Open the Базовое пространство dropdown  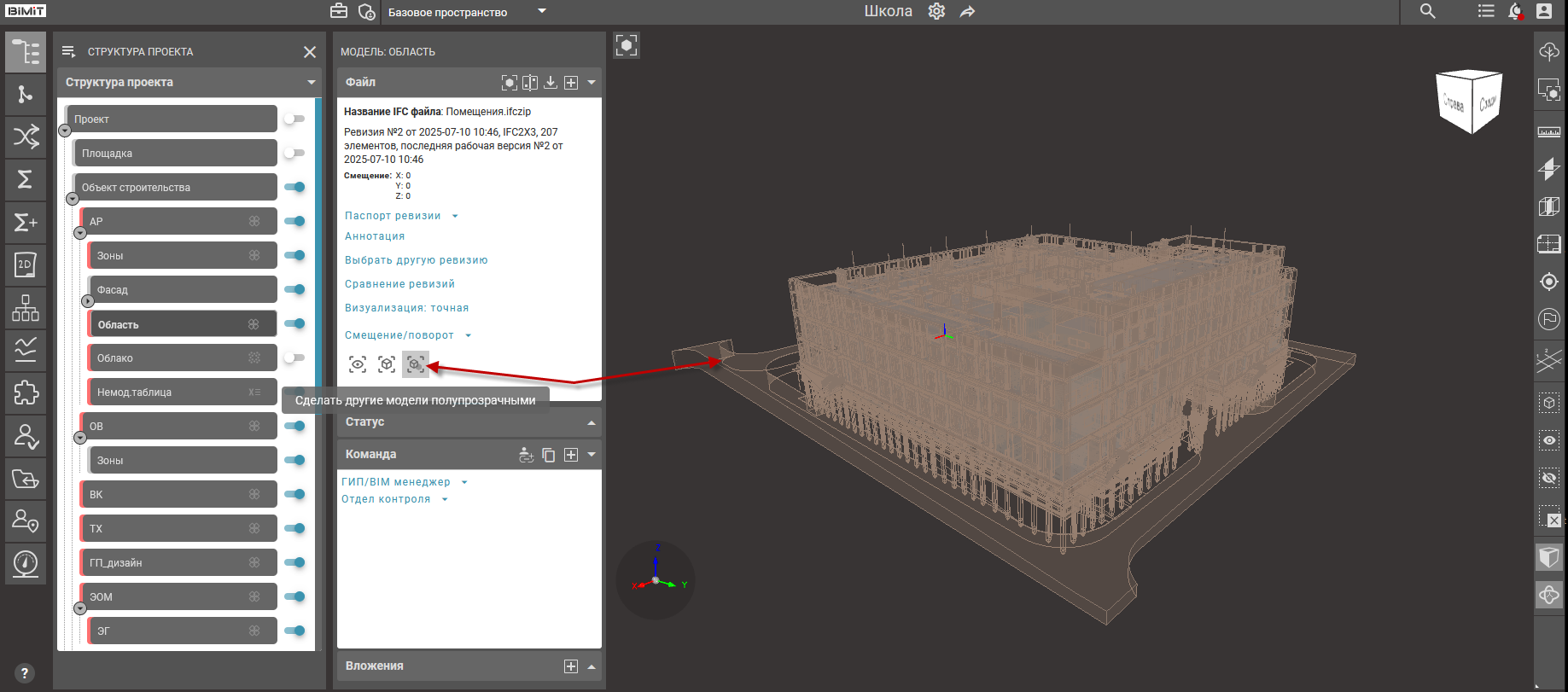(x=467, y=12)
